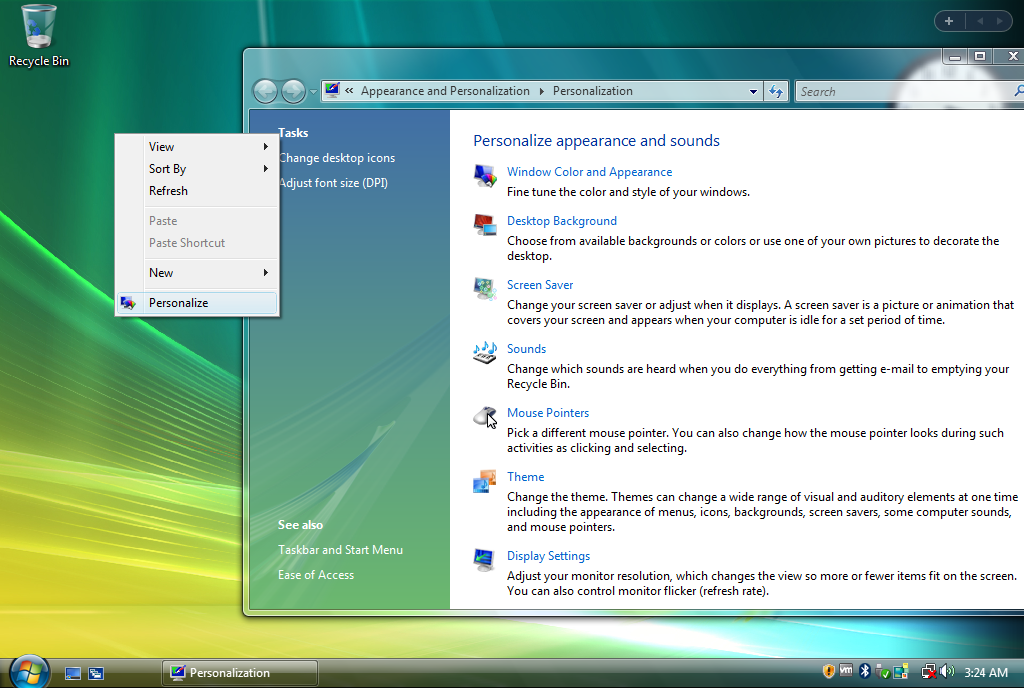Click the VMware tools tray icon
This screenshot has width=1024, height=688.
846,670
